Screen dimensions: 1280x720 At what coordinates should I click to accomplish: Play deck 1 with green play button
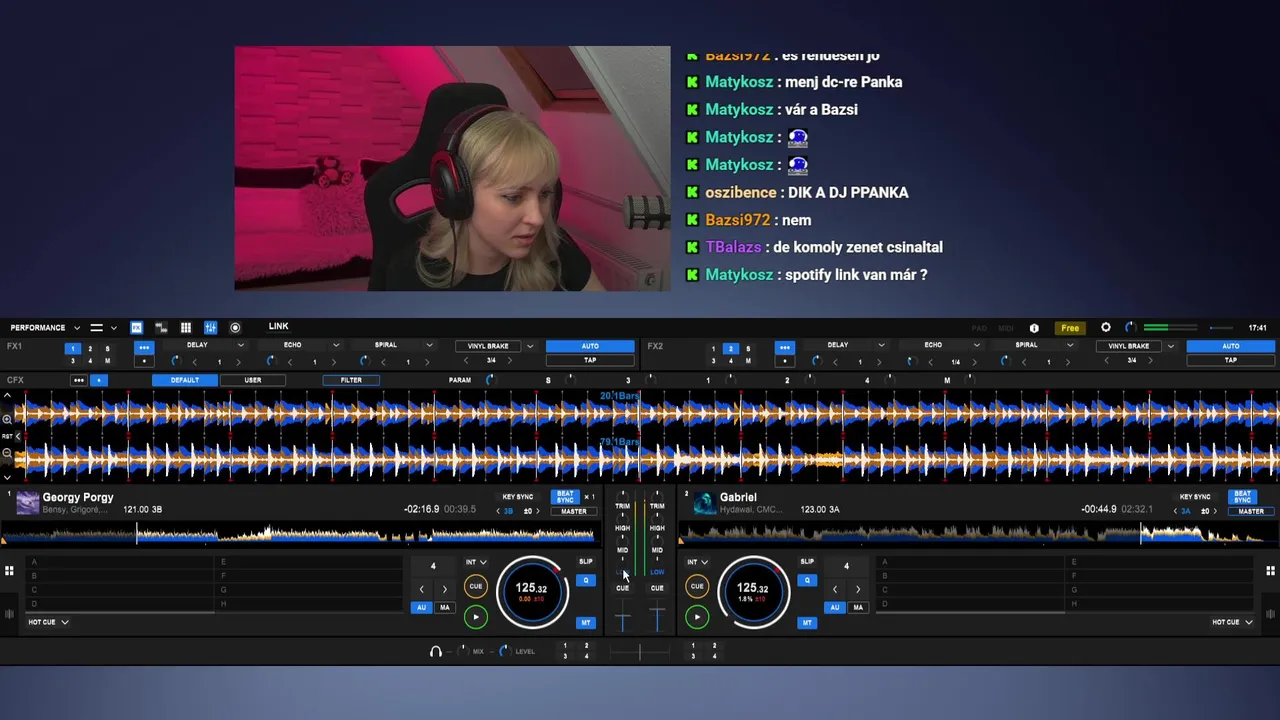click(x=476, y=617)
